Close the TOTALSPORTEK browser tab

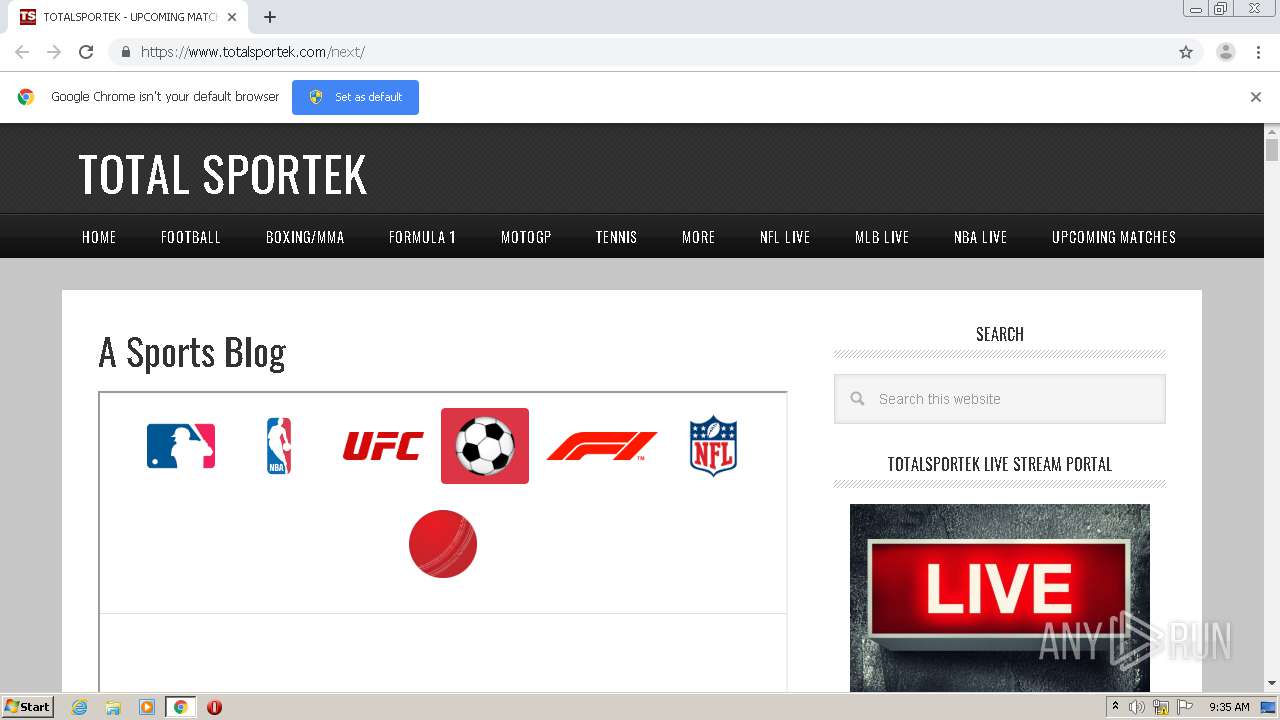click(x=232, y=17)
